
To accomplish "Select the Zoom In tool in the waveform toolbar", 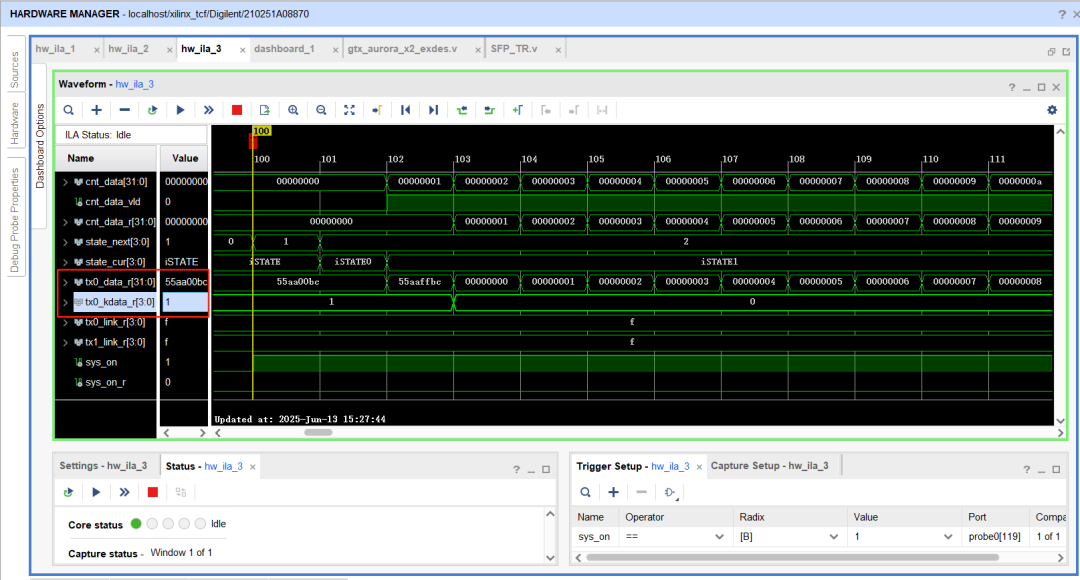I will pyautogui.click(x=291, y=110).
